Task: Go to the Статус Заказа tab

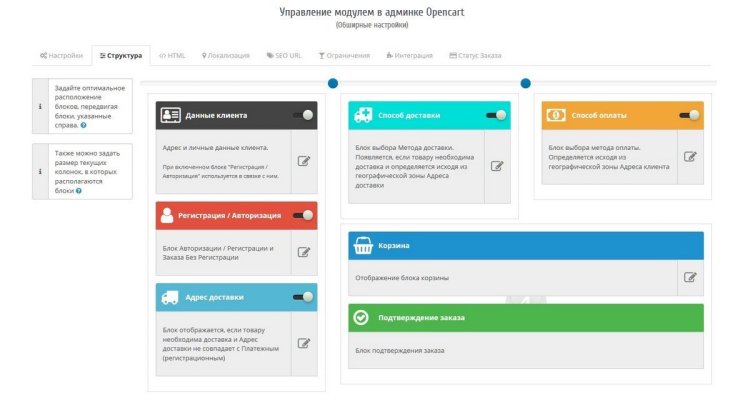Action: tap(476, 56)
